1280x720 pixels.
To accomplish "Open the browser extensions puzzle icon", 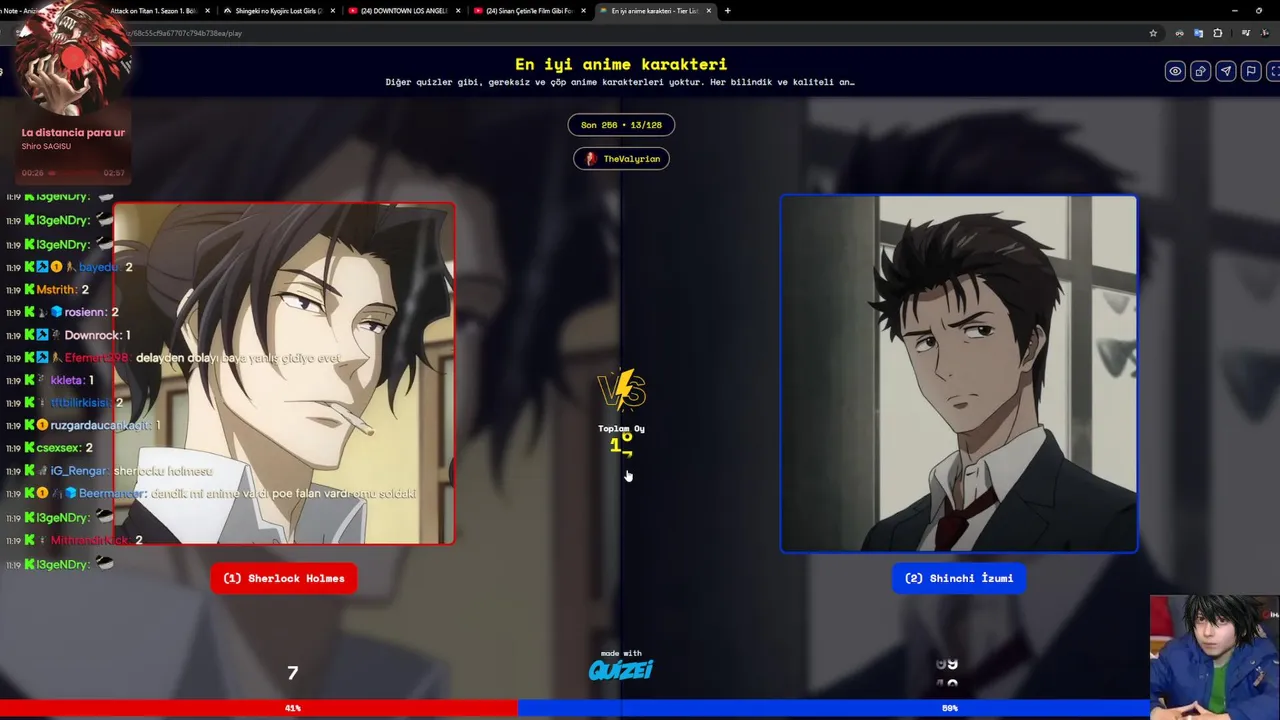I will [1217, 33].
